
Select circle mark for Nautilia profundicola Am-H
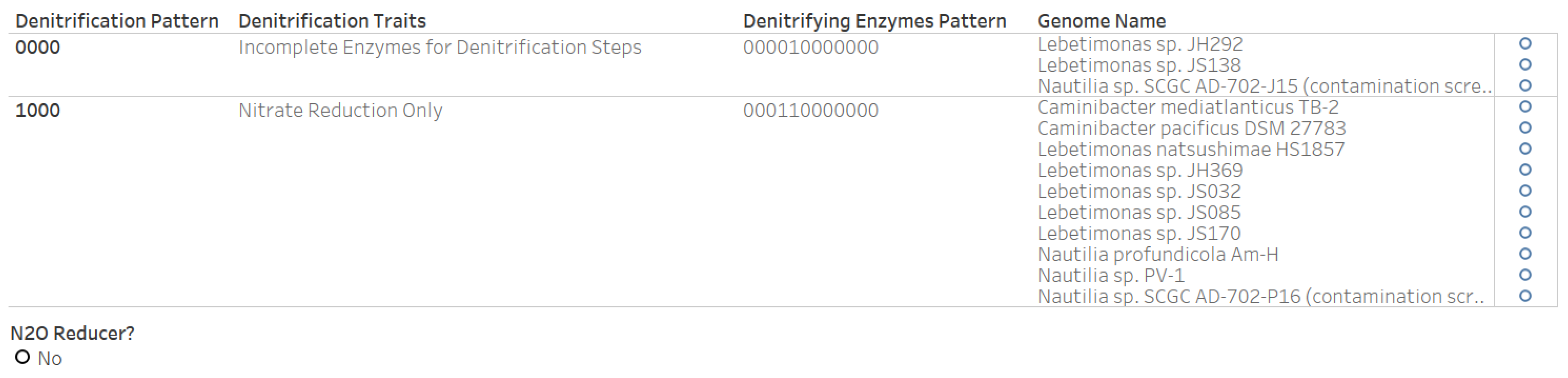coord(1525,254)
